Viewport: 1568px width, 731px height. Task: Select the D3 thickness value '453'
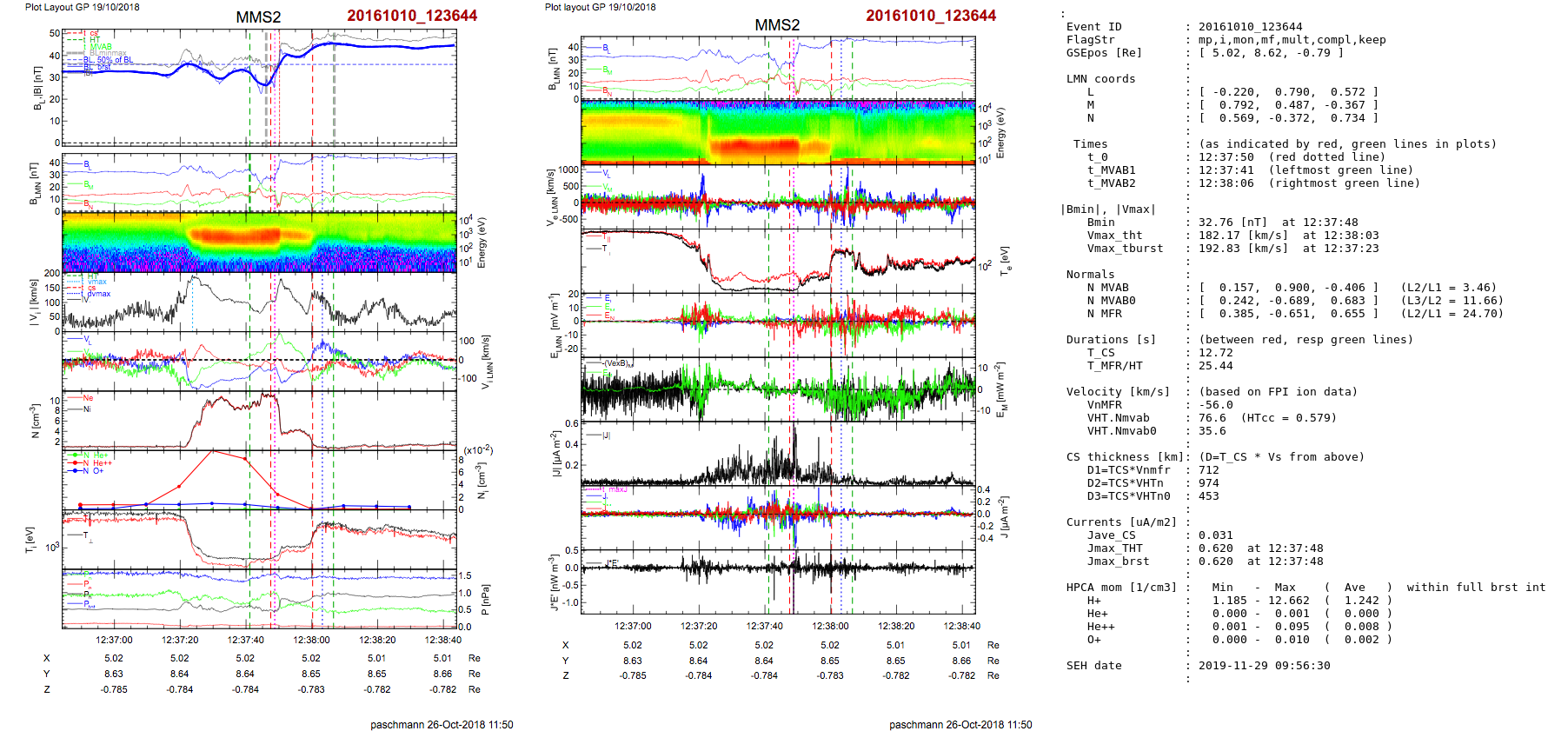click(x=1209, y=496)
